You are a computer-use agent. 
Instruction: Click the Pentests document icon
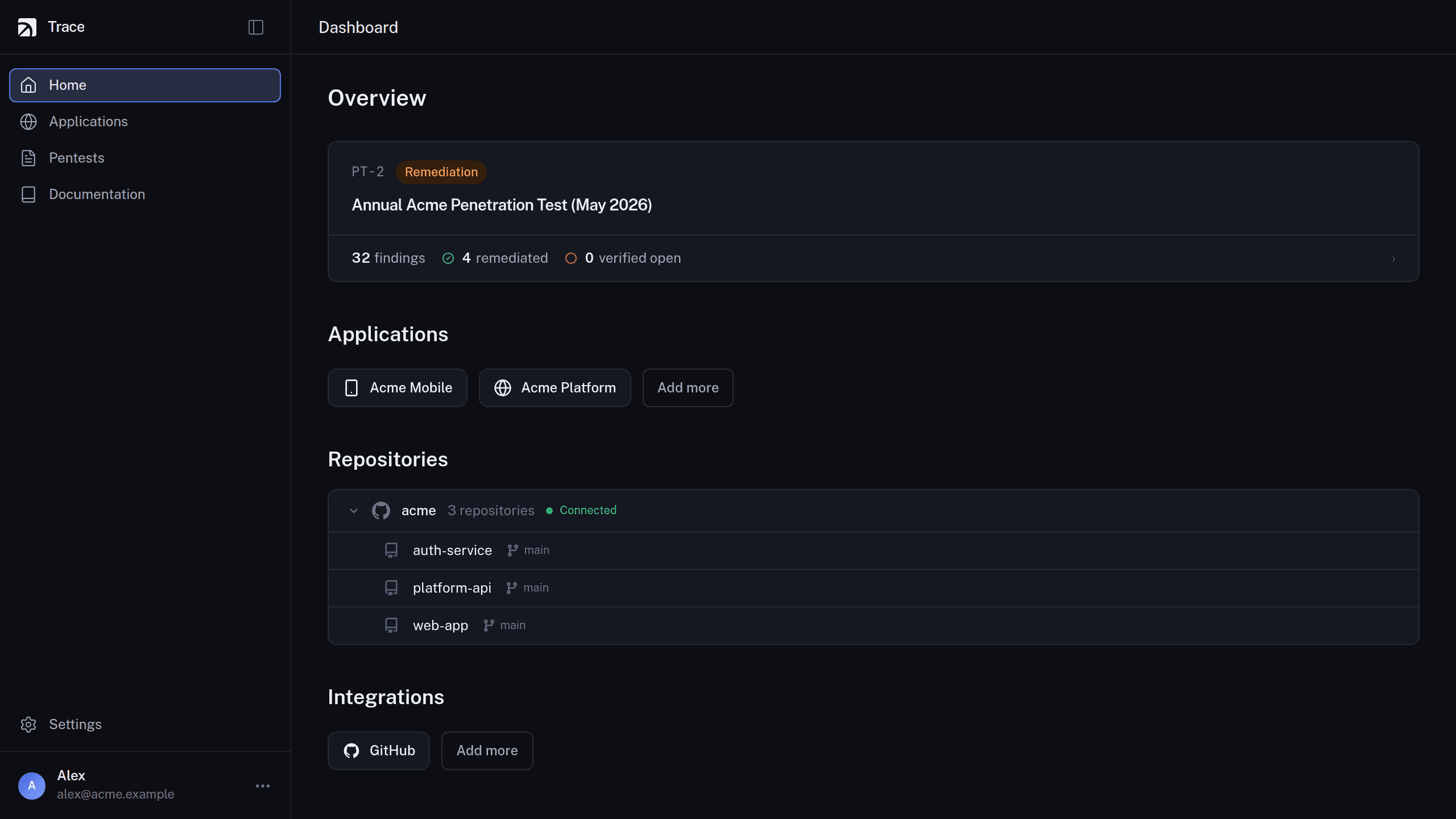tap(28, 158)
